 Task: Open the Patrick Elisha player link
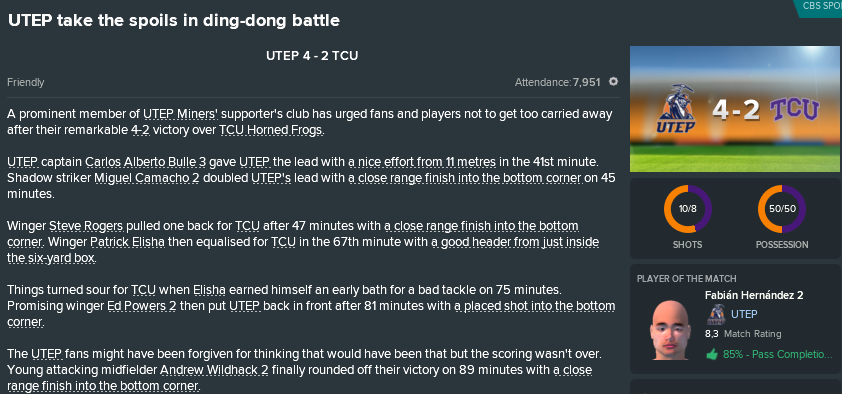click(x=127, y=242)
